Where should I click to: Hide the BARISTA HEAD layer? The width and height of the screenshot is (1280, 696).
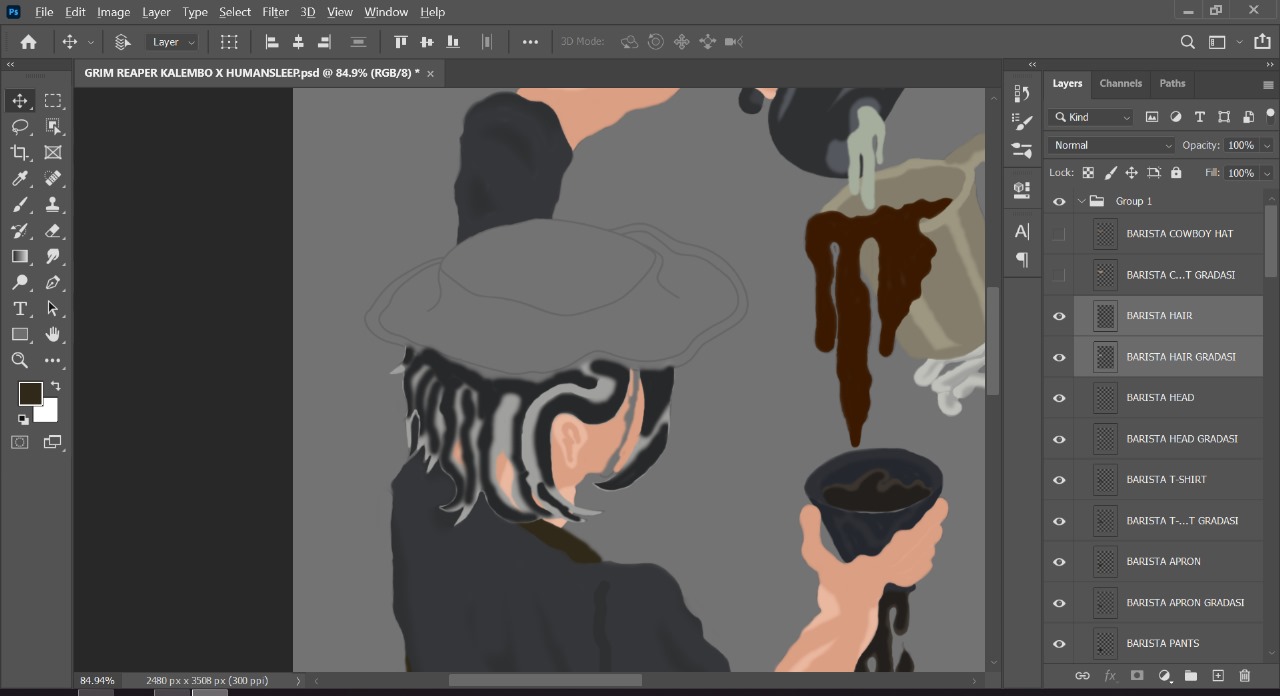1059,398
